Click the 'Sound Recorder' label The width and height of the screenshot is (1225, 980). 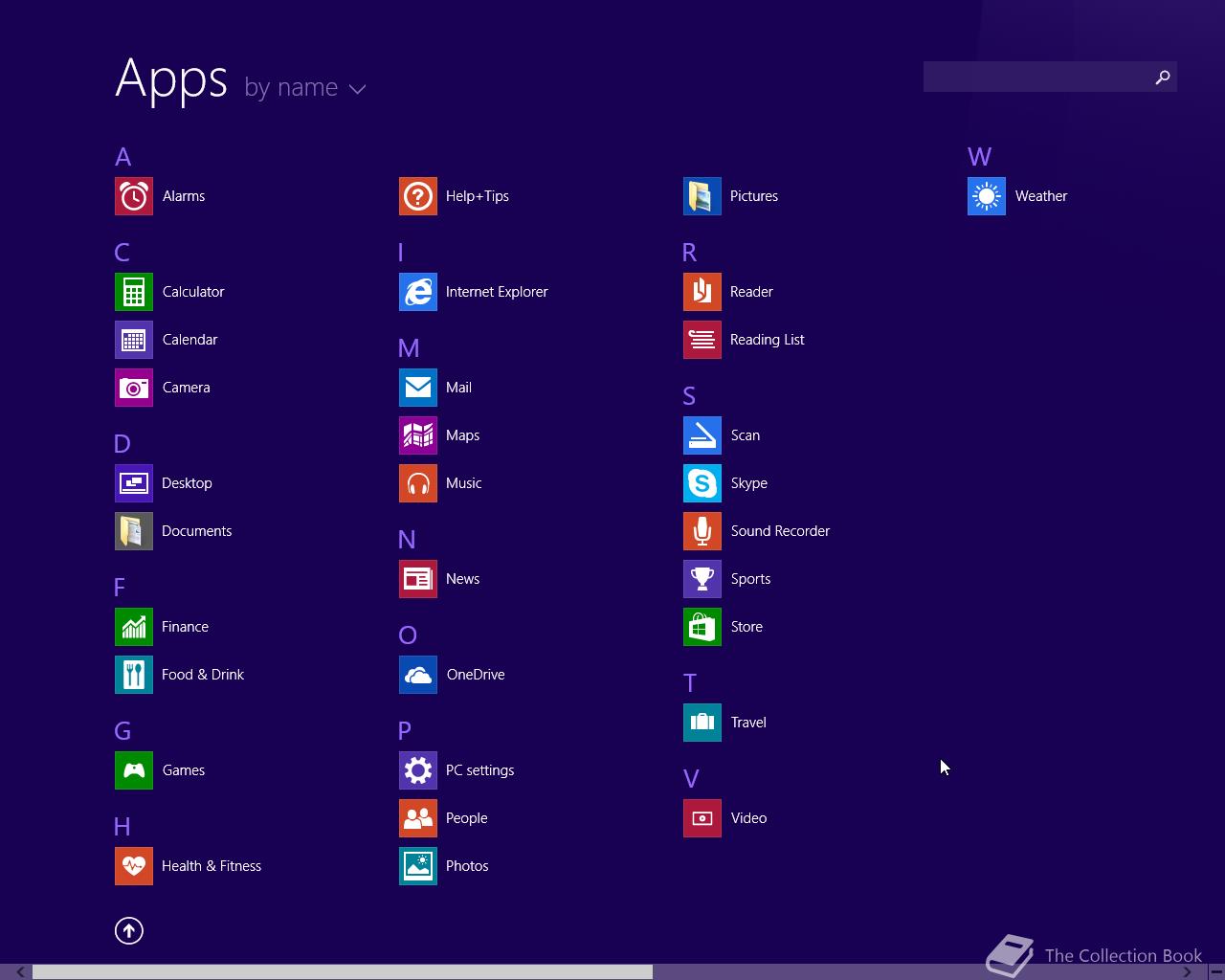click(x=780, y=531)
